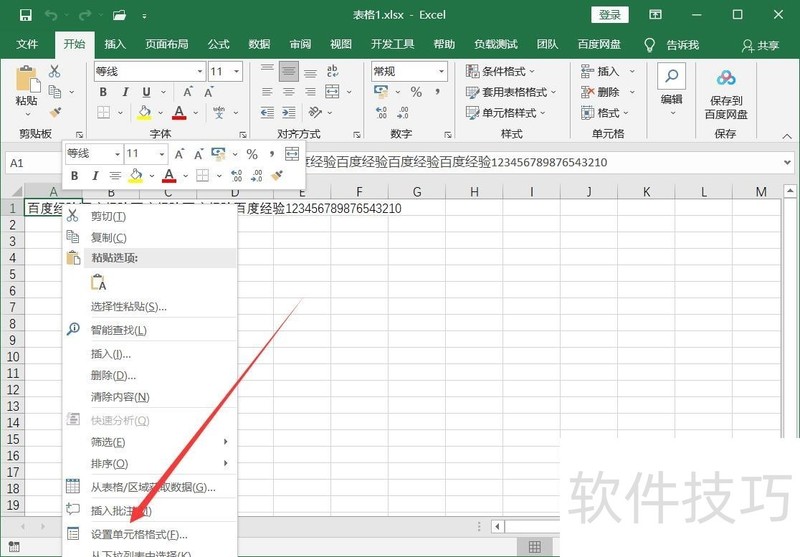The width and height of the screenshot is (800, 557).
Task: Click the Percent Style button in ribbon
Action: coord(416,92)
